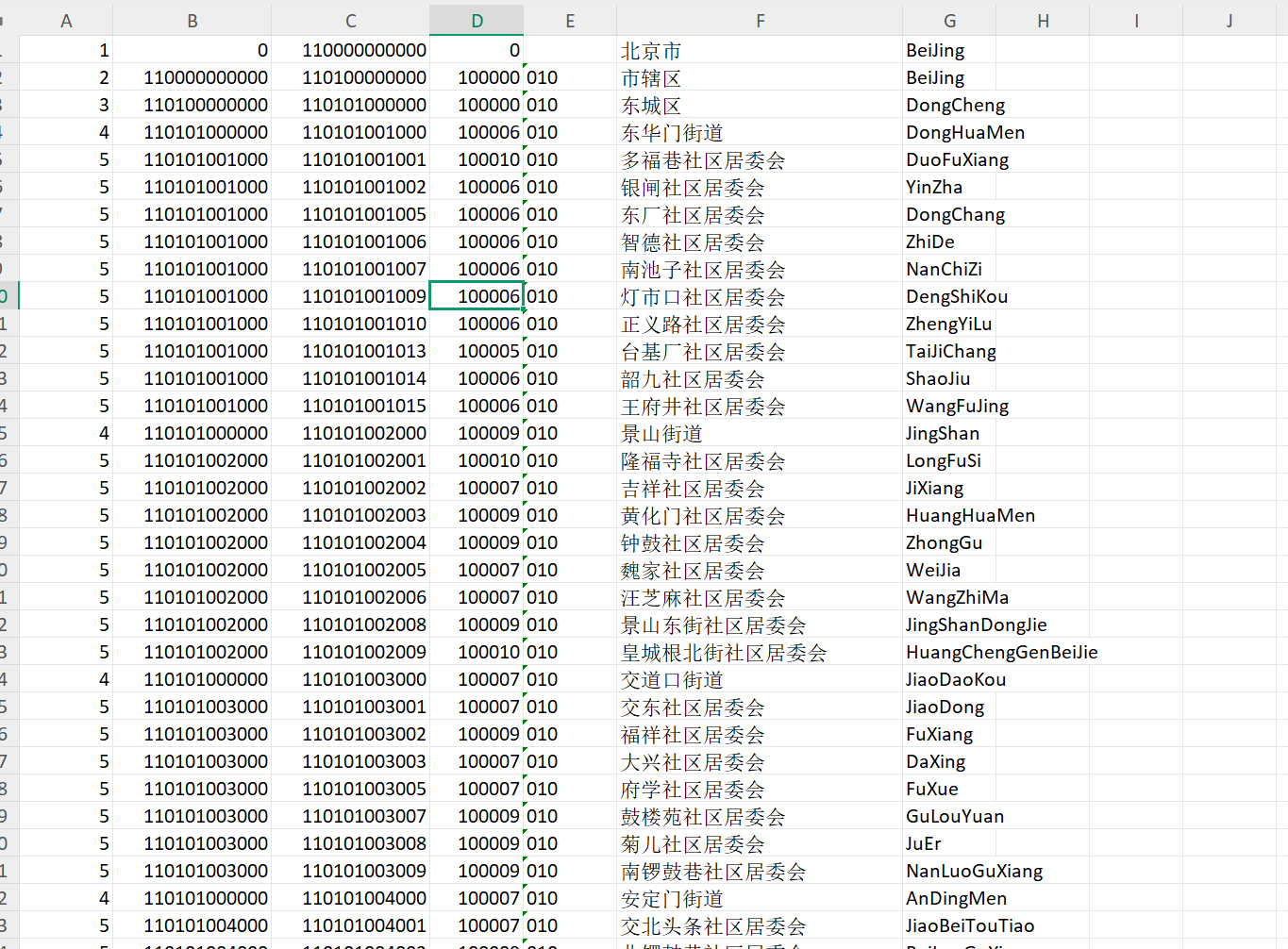Select column A header
This screenshot has width=1288, height=949.
(x=66, y=21)
